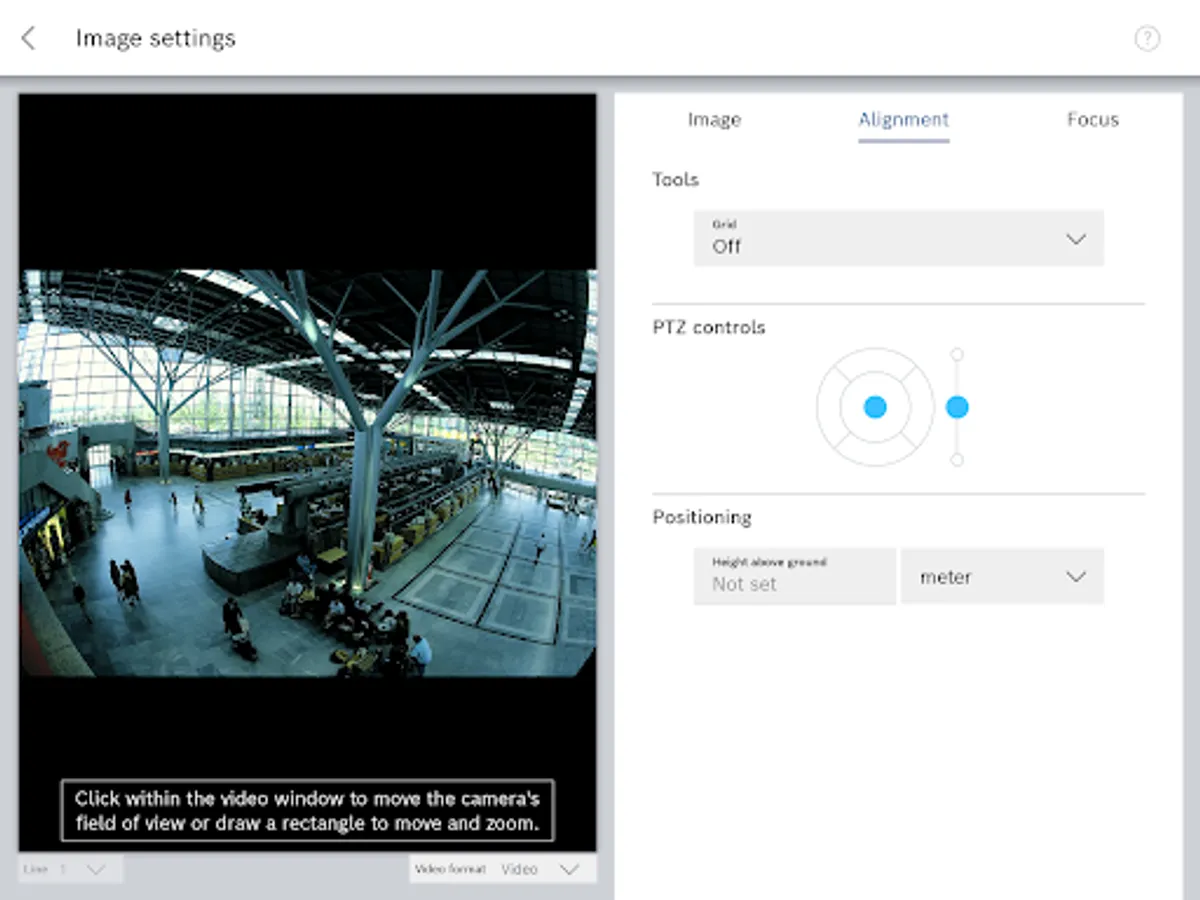Viewport: 1200px width, 900px height.
Task: Open the Video format dropdown
Action: tap(503, 869)
